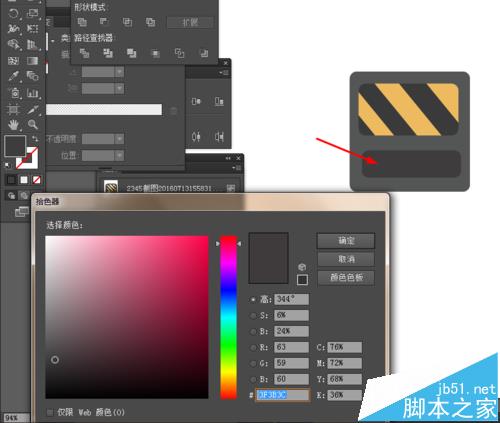
Task: Collapse the layers panel with double arrows
Action: coord(228,158)
